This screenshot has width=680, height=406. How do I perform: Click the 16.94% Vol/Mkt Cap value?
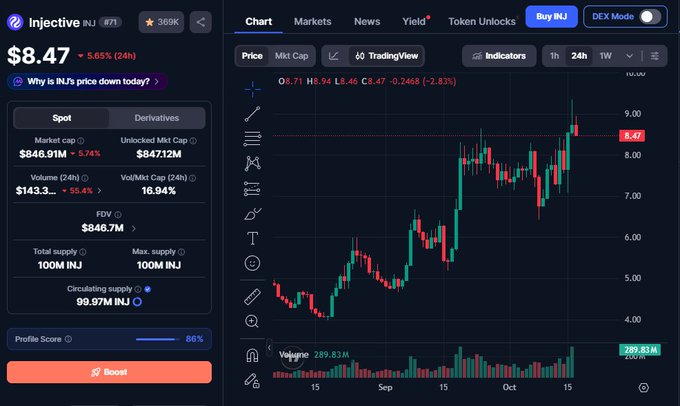(x=159, y=191)
